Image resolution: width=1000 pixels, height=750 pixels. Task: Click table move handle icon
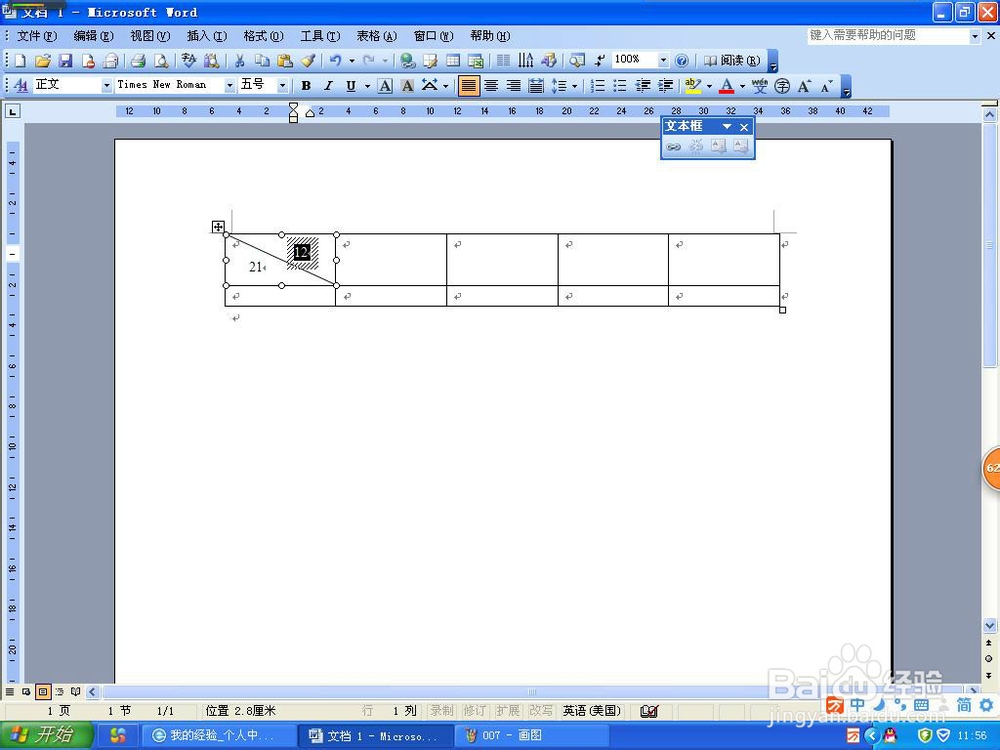pyautogui.click(x=218, y=226)
